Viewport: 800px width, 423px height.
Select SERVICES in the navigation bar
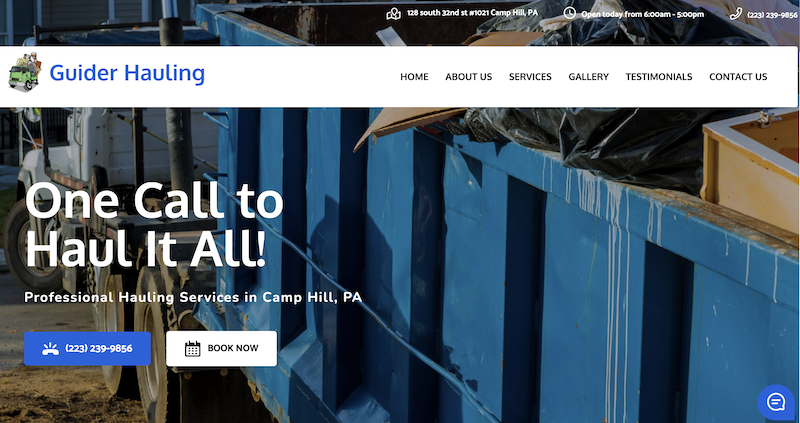(530, 77)
